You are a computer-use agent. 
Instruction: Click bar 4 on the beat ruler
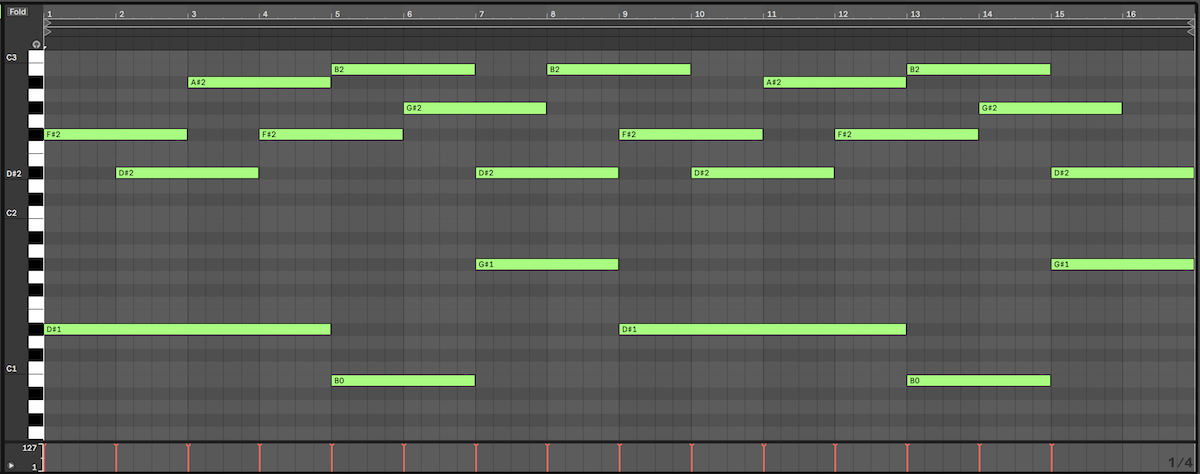pos(264,13)
